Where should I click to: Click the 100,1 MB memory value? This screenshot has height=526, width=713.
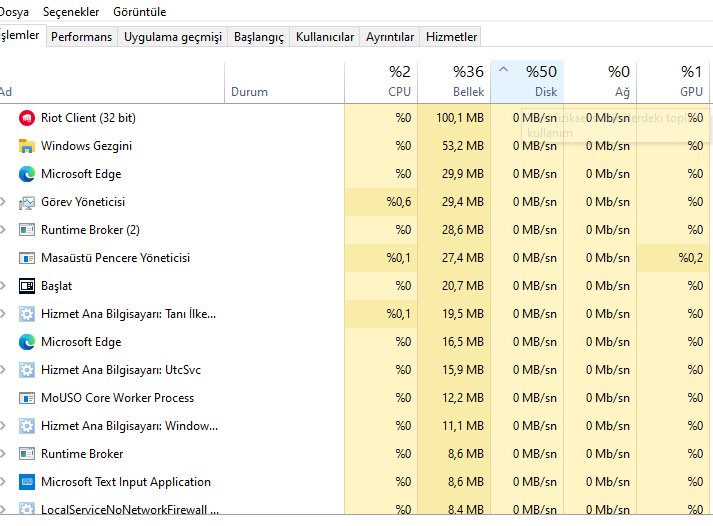tap(460, 118)
